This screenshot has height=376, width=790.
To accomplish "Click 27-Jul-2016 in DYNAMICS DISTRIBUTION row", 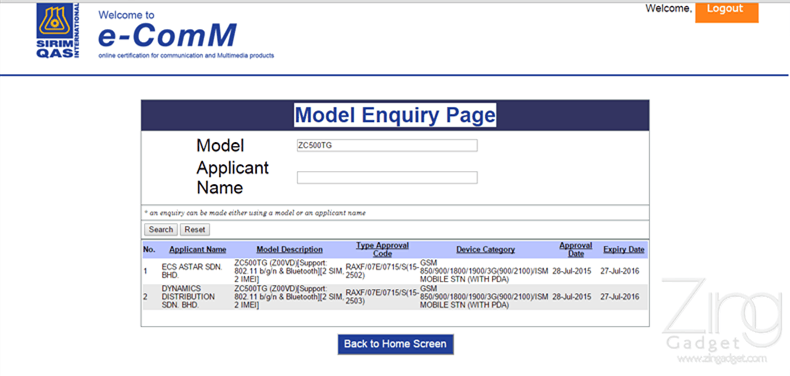I will (620, 297).
